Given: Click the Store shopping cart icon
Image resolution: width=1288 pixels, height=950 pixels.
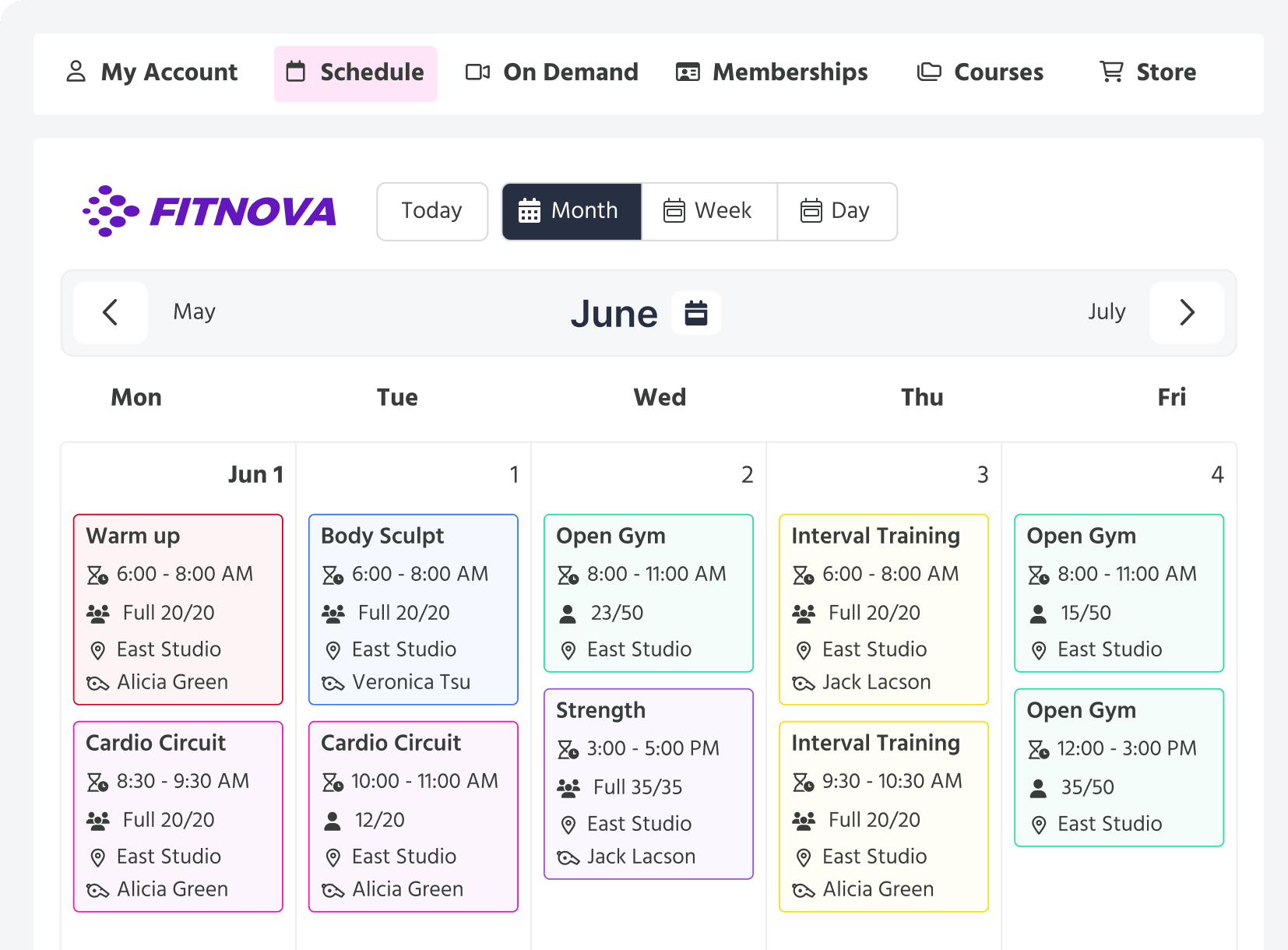Looking at the screenshot, I should point(1111,72).
